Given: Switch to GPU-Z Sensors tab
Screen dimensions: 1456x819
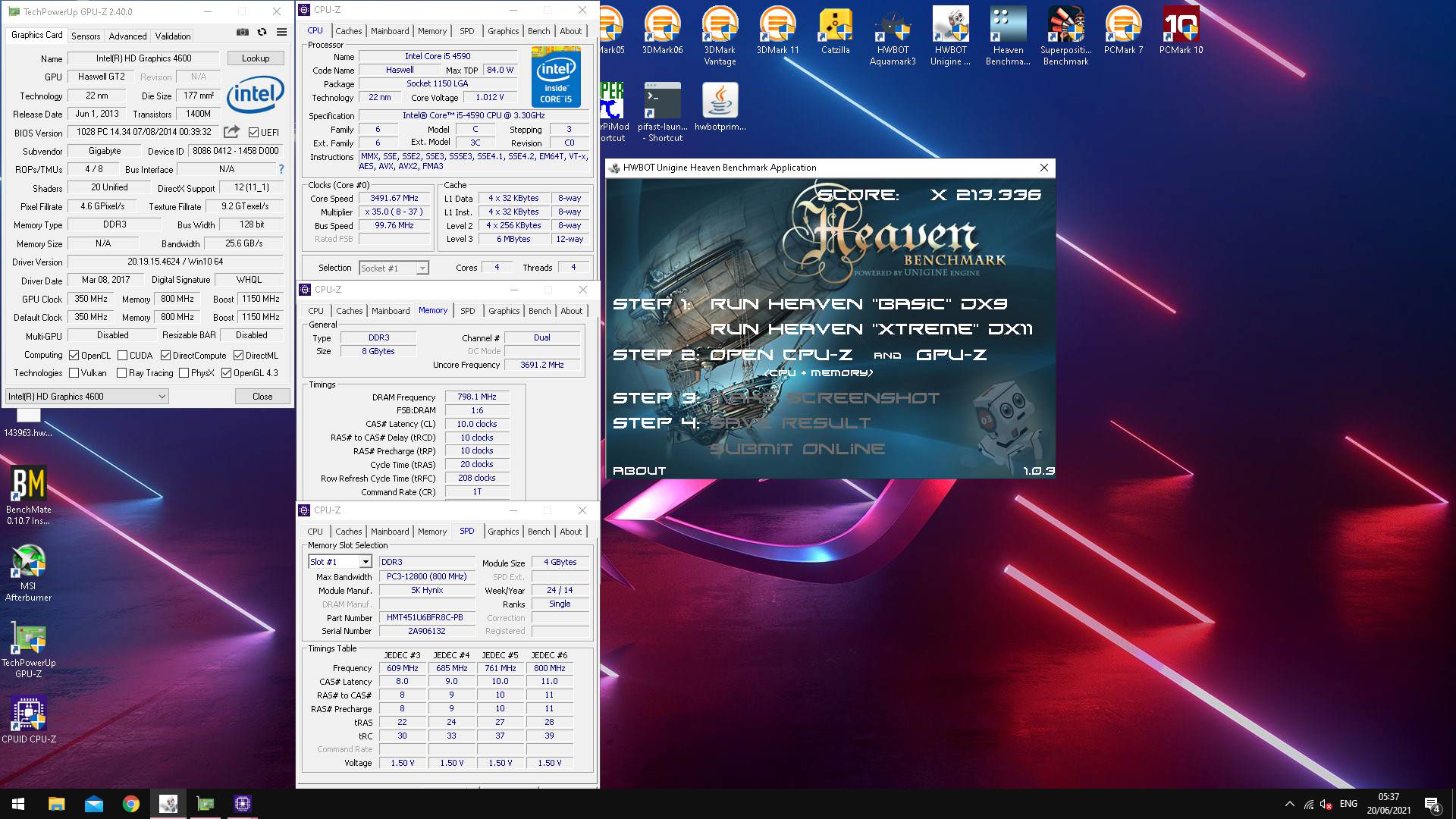Looking at the screenshot, I should tap(86, 36).
